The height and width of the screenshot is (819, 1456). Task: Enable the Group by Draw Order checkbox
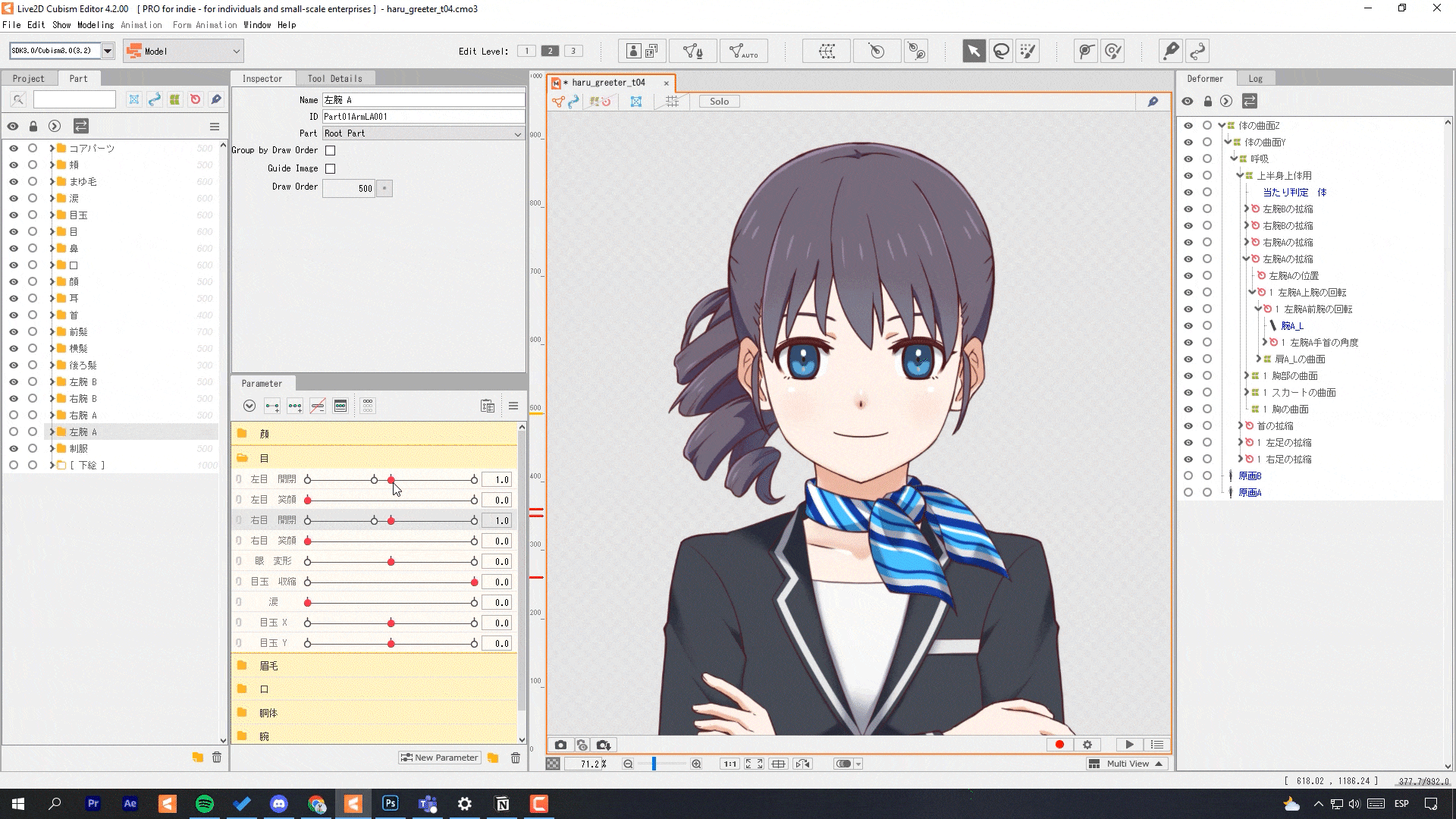(331, 150)
